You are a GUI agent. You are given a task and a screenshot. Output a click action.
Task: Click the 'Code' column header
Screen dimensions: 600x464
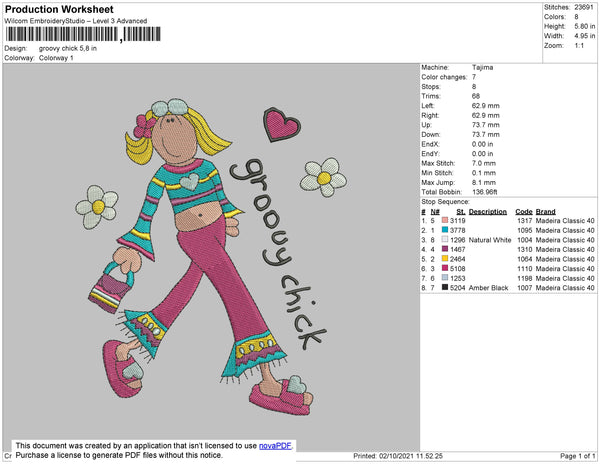523,212
